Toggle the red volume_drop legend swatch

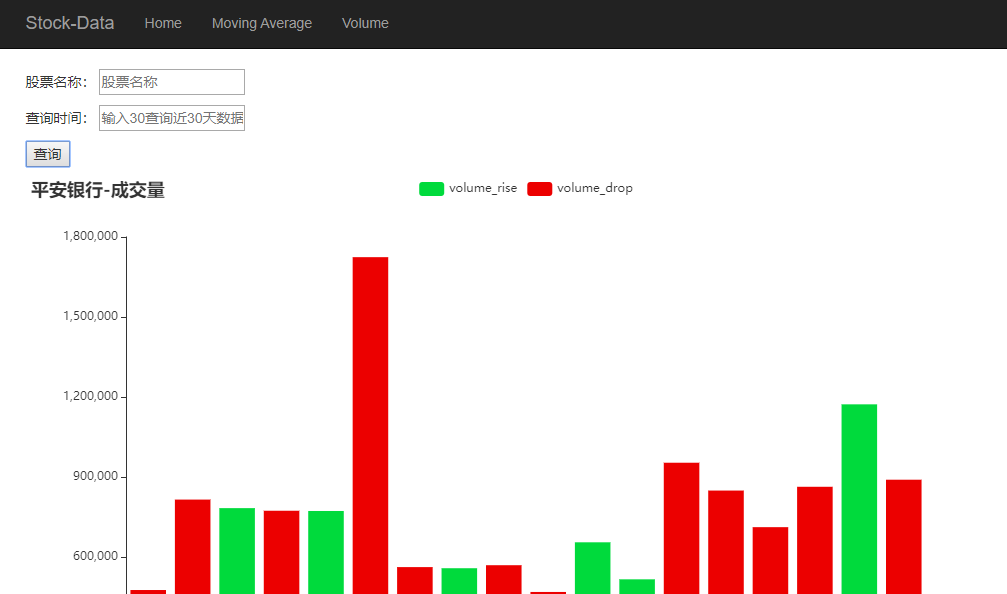point(539,189)
